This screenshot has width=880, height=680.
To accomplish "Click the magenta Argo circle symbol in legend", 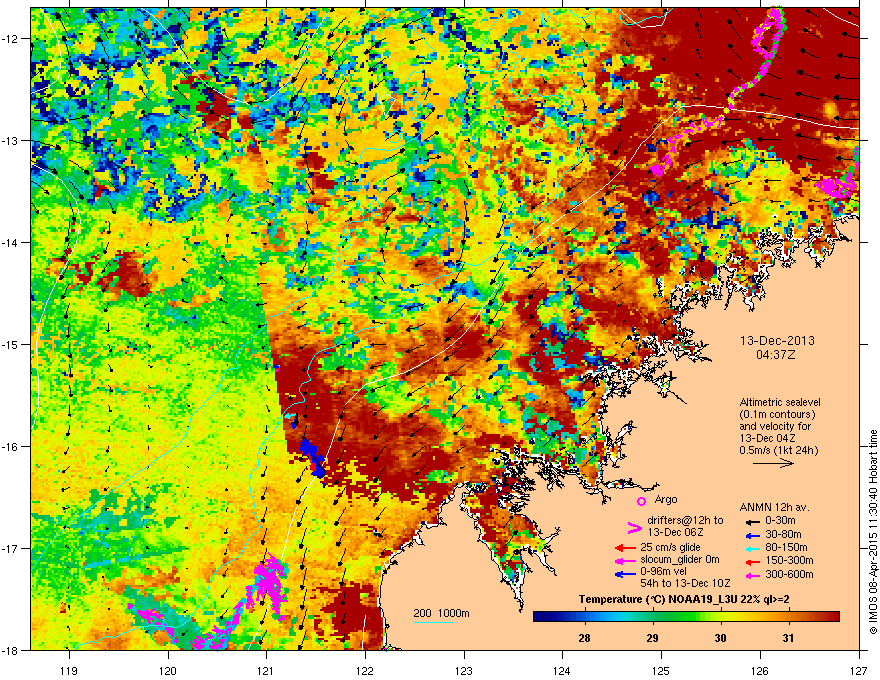I will tap(641, 501).
